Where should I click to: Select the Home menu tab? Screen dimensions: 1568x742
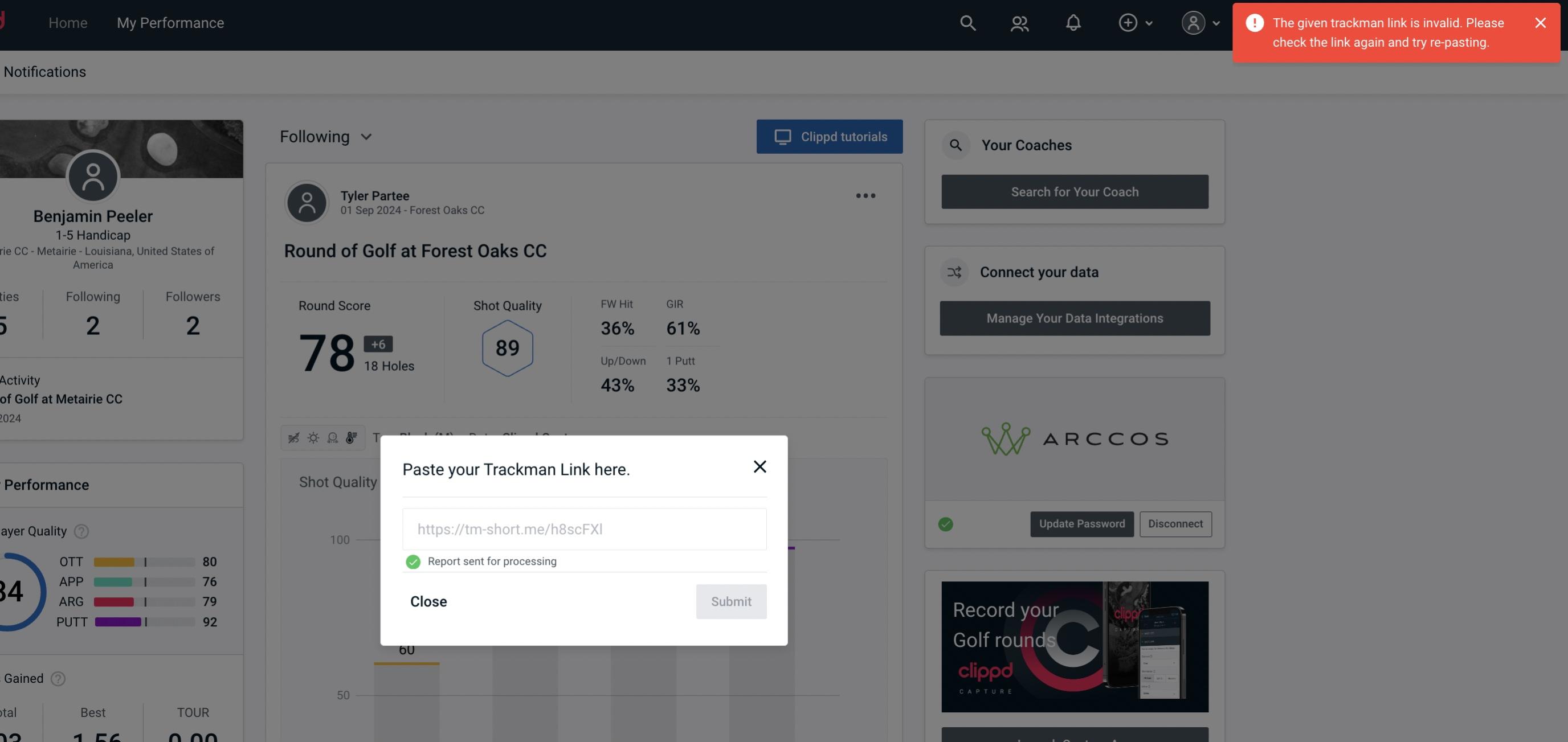pyautogui.click(x=68, y=21)
